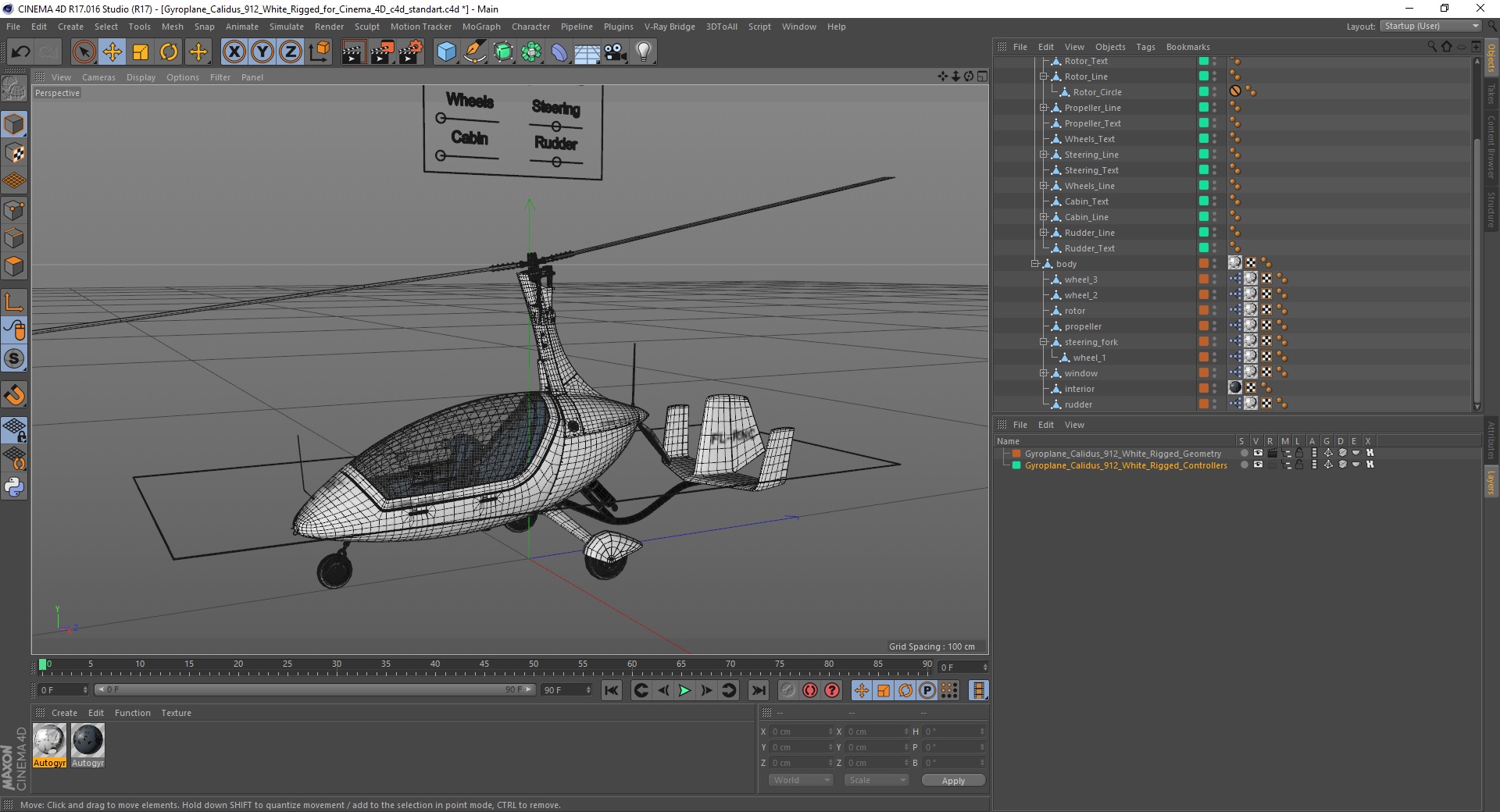Toggle Geometry layer visibility eye
Screen dimensions: 1500x812
point(1258,454)
